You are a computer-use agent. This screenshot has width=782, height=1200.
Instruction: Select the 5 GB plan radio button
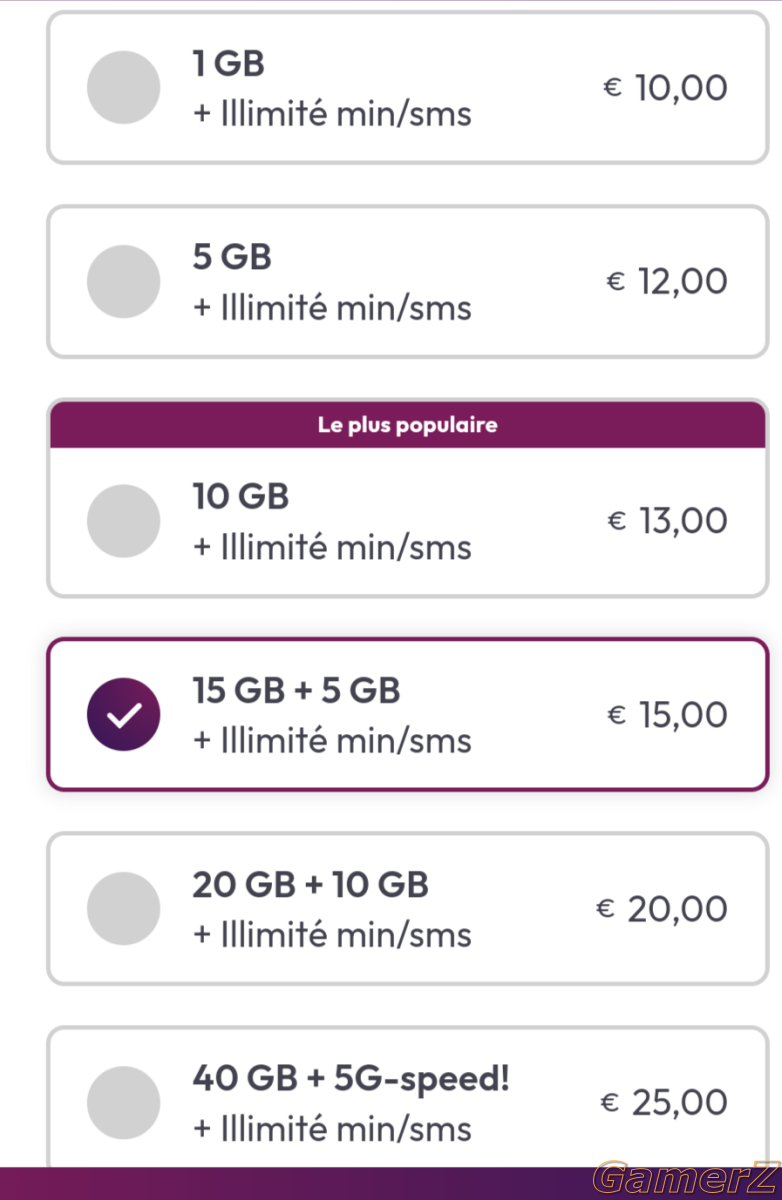[x=124, y=282]
